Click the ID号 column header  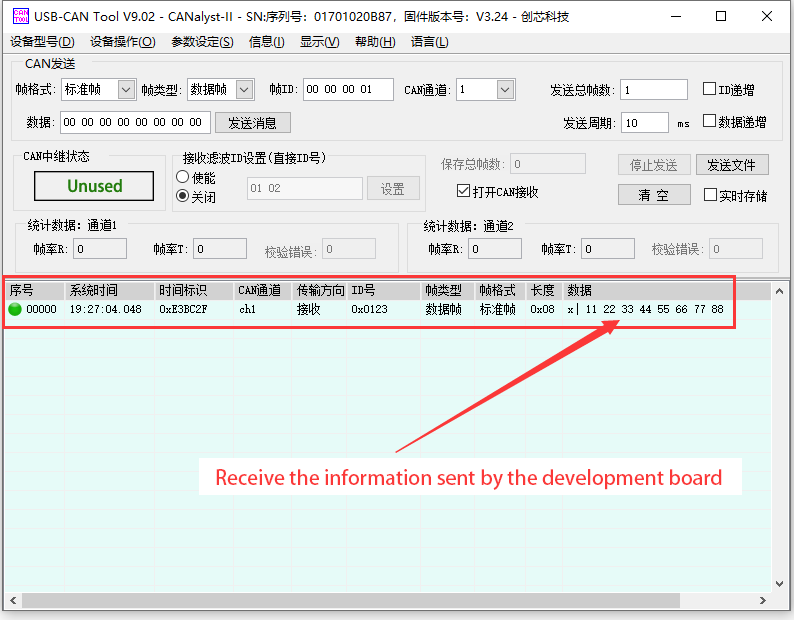384,290
